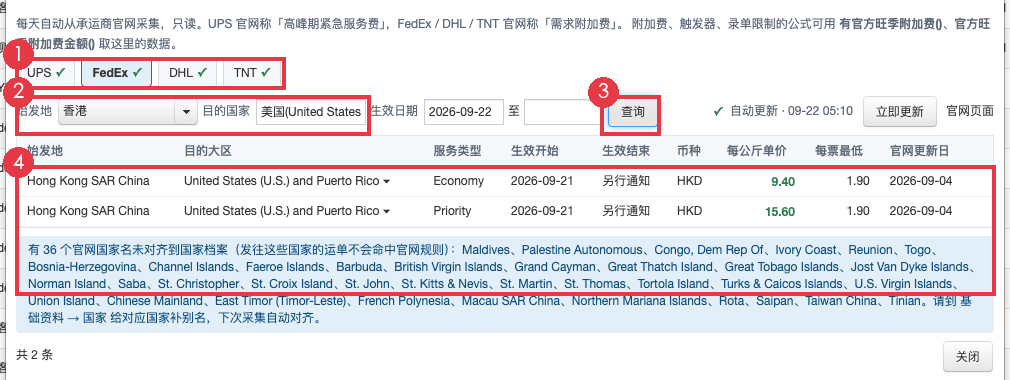The image size is (1010, 380).
Task: Click the 共 2 条 record count
Action: [34, 354]
